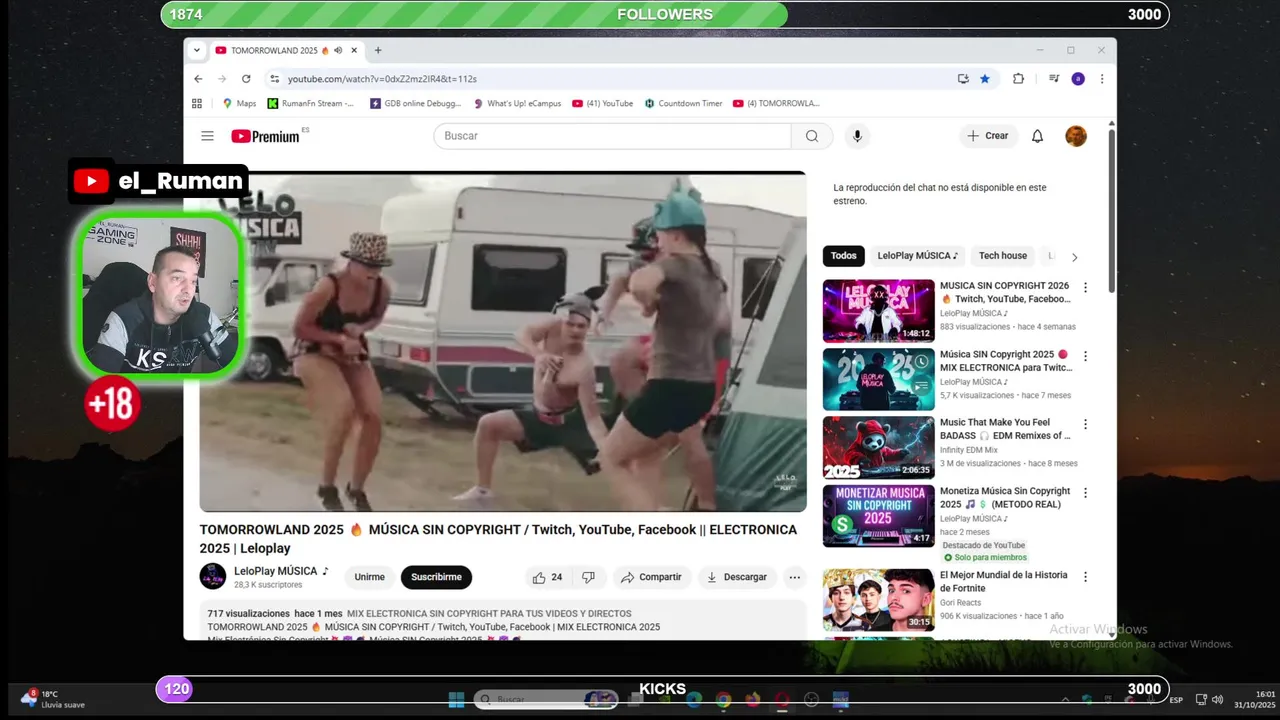View site information icon in address bar
Viewport: 1280px width, 720px height.
pos(274,79)
